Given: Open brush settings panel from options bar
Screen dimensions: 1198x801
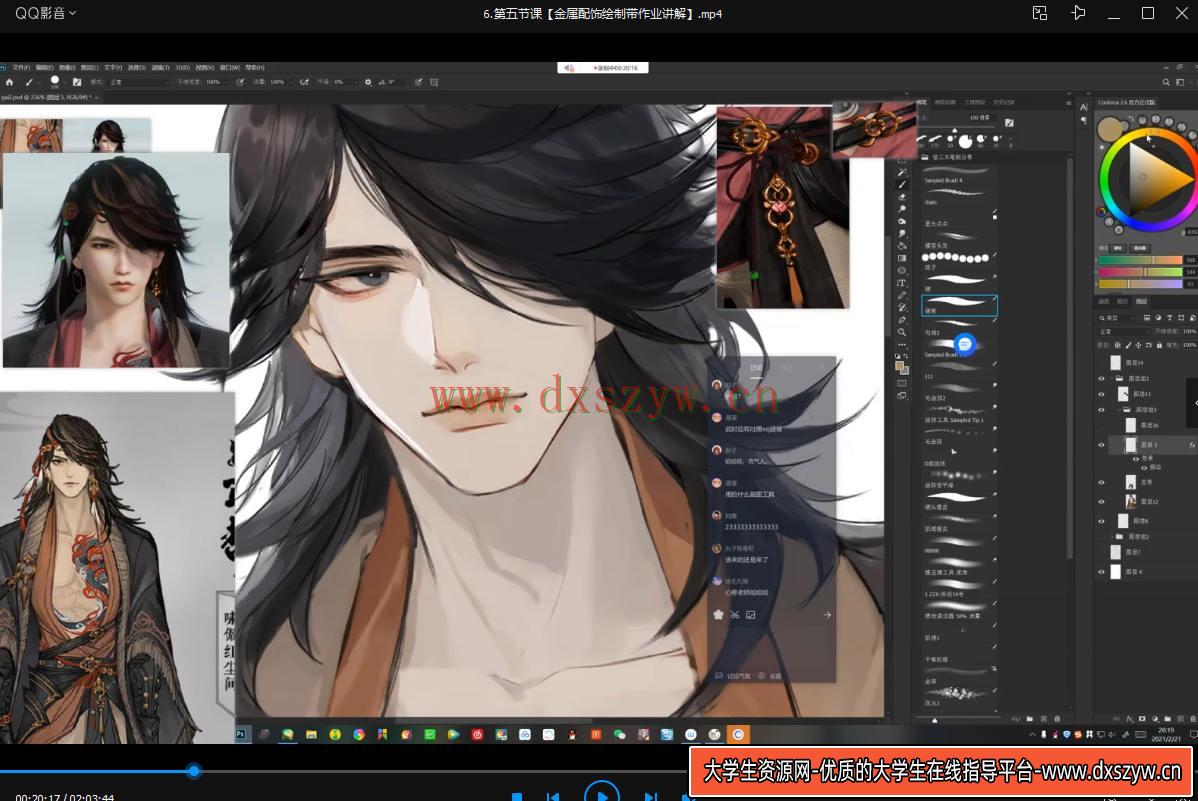Looking at the screenshot, I should [x=76, y=82].
